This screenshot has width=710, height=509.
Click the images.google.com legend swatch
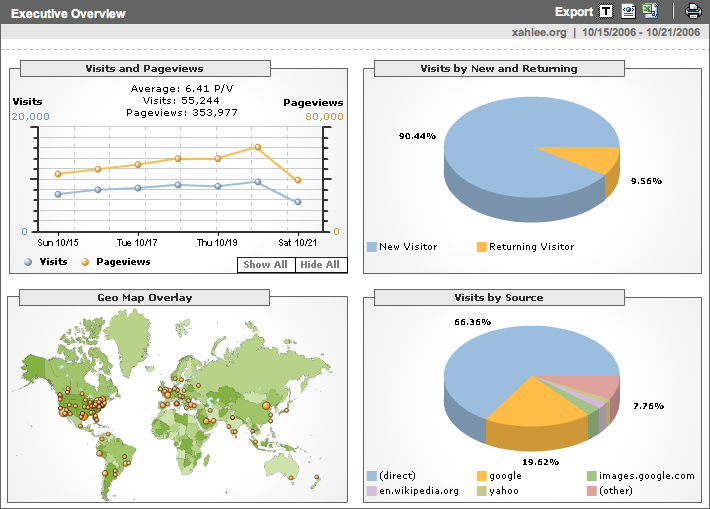(x=592, y=476)
